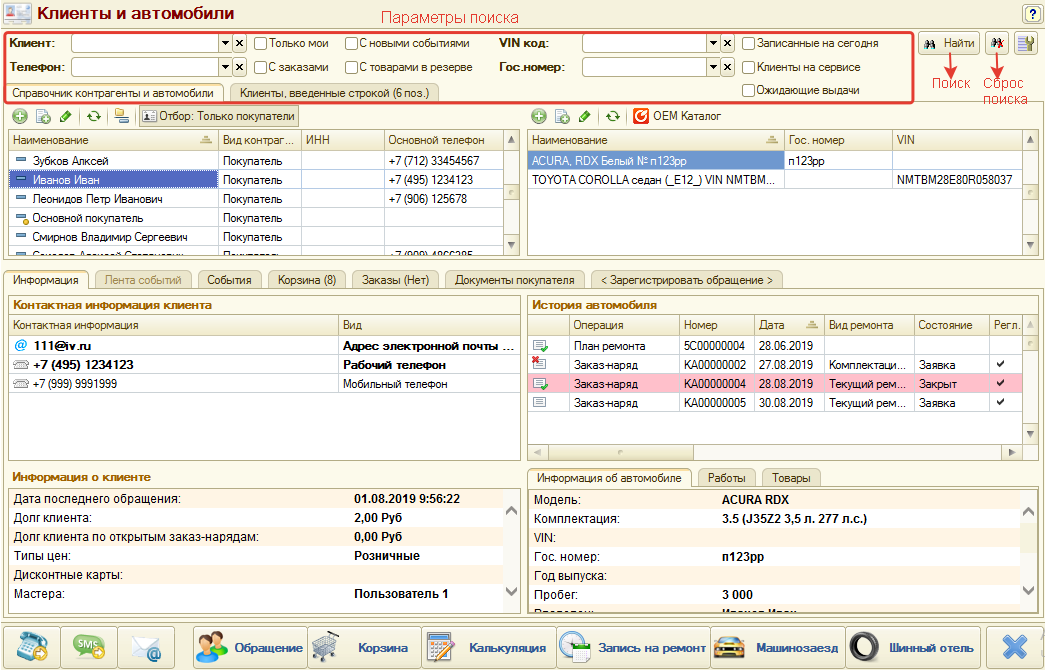Switch to Справочник контрагенты и автомобили tab
1045x670 pixels.
point(113,93)
